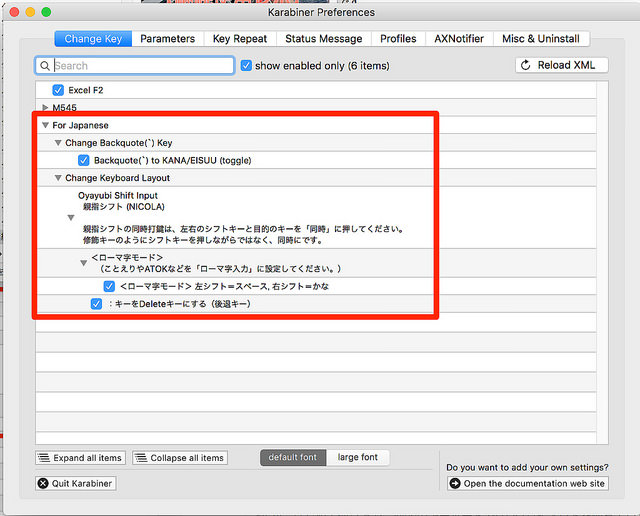Toggle Backquote to KANA/EISUU checkbox
The image size is (640, 516).
tap(84, 160)
